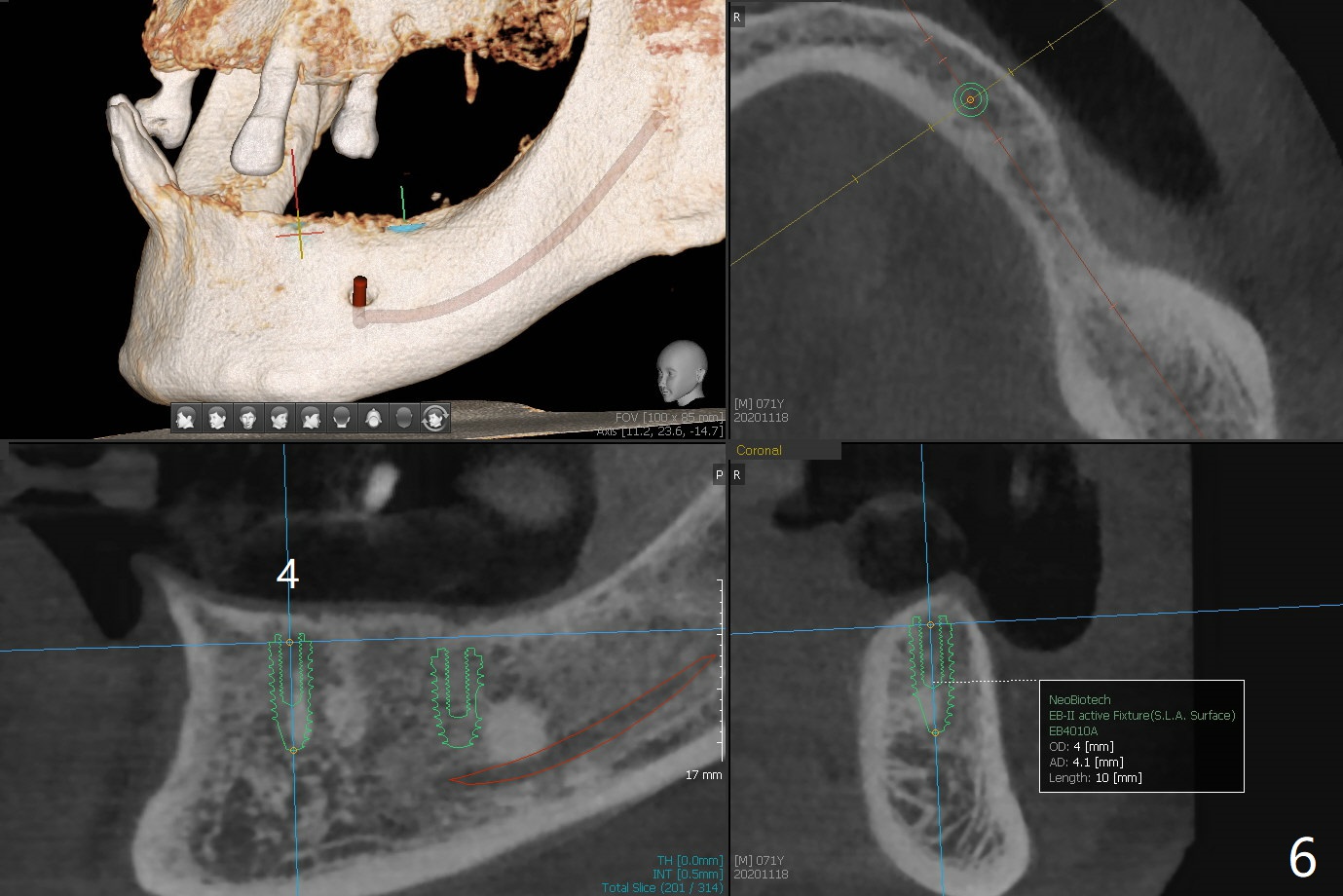Select the right-facing side profile head view
The image size is (1343, 896).
pyautogui.click(x=311, y=418)
